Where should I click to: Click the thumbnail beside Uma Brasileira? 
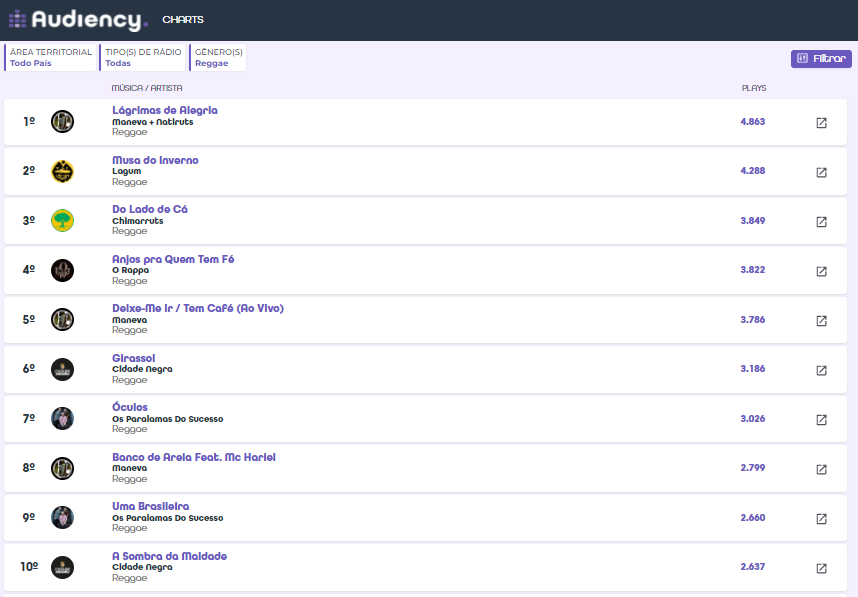point(62,518)
